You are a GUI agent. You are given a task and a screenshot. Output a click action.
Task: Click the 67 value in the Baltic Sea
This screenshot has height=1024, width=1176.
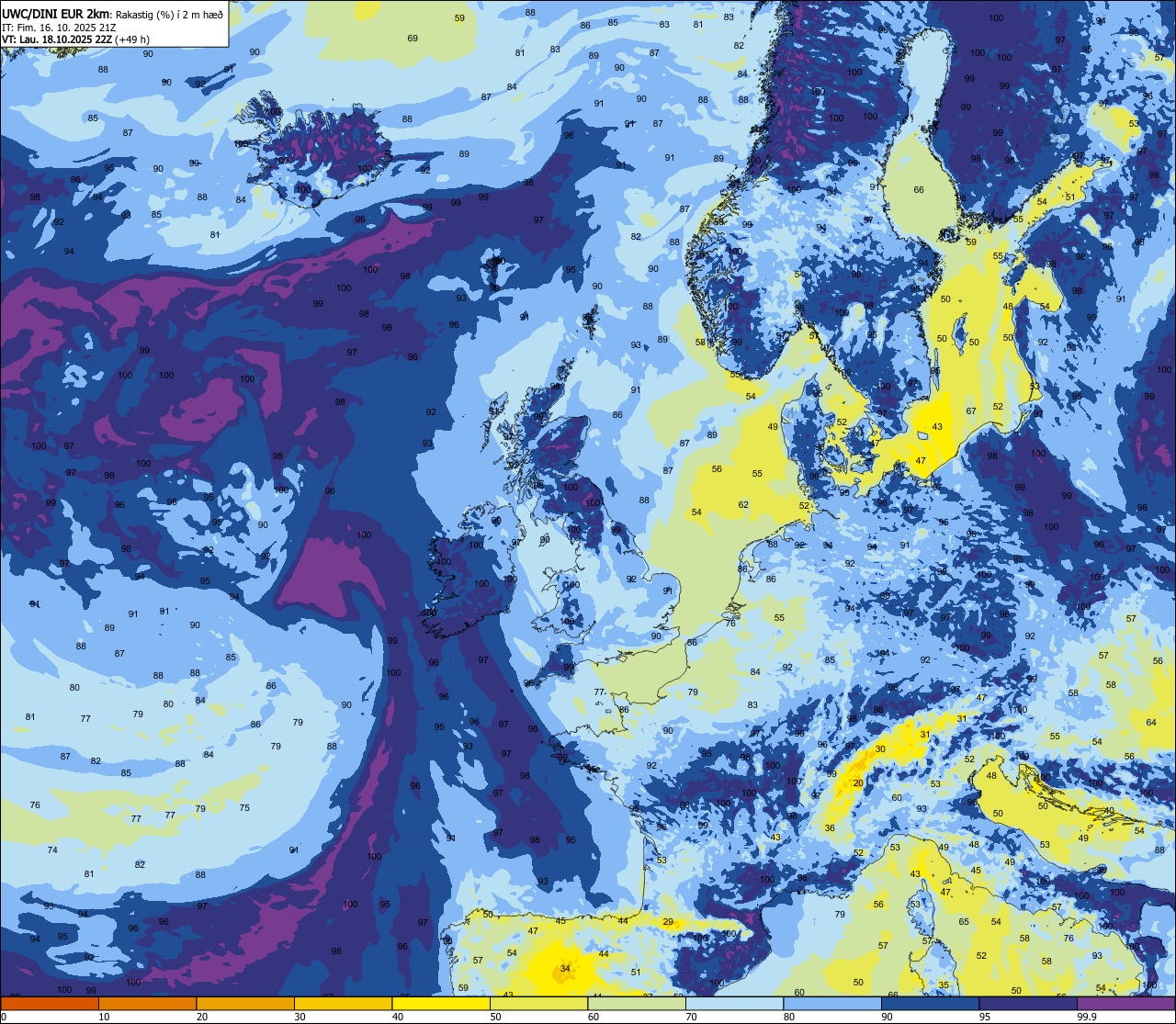point(971,411)
